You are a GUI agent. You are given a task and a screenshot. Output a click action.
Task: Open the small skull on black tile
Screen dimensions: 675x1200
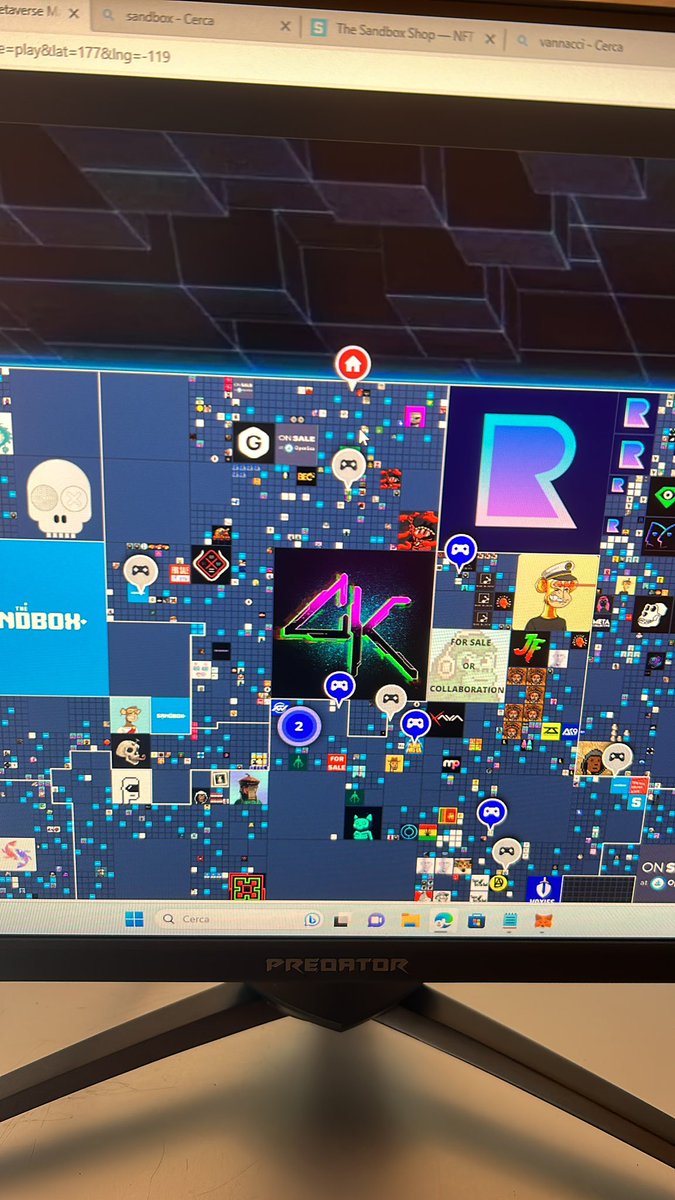point(130,750)
